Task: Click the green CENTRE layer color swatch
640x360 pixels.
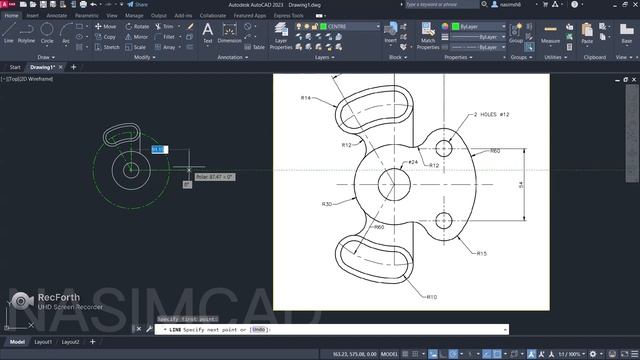Action: (323, 27)
